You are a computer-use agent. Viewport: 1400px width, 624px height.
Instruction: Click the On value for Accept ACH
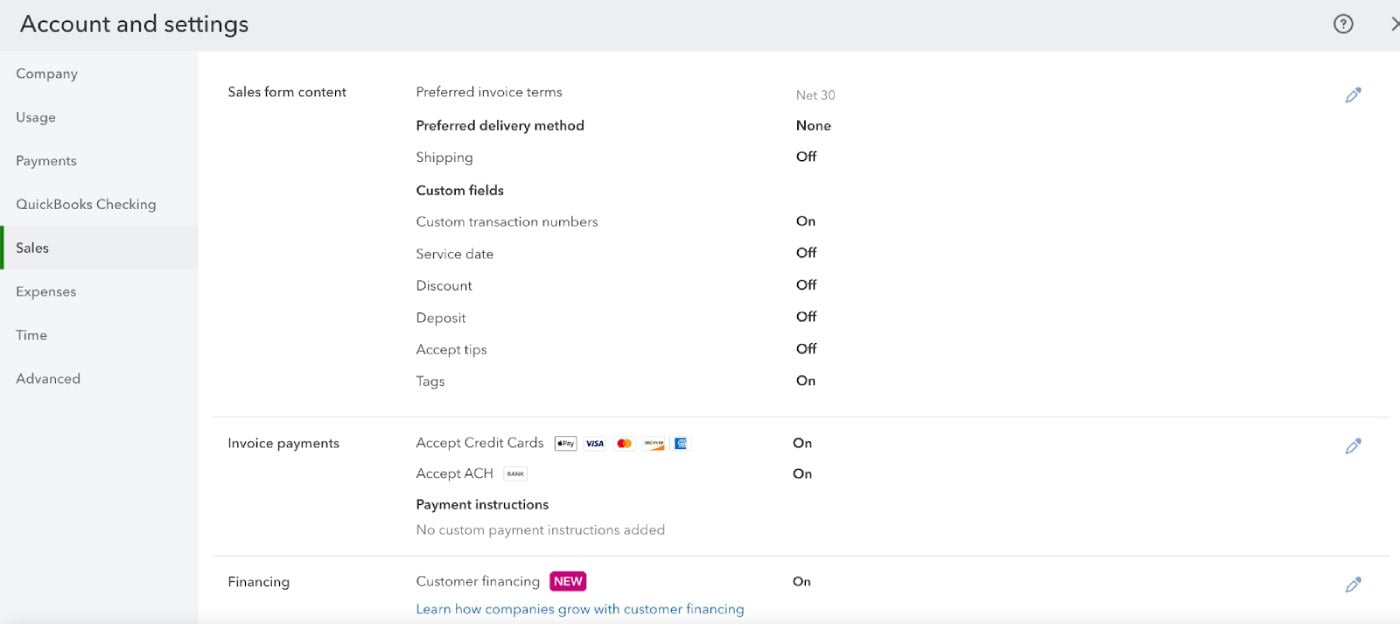pyautogui.click(x=802, y=474)
